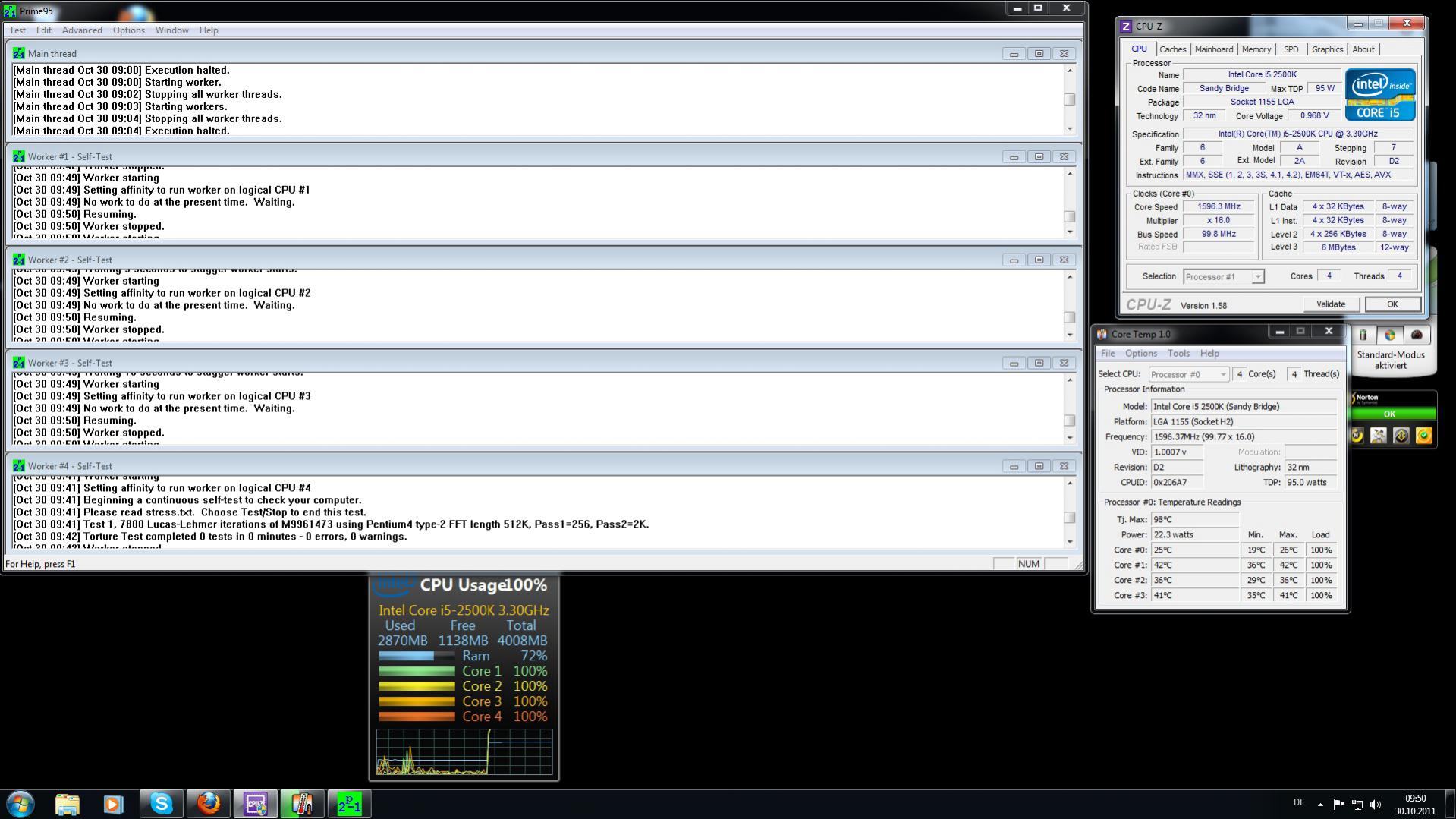Click the first yellow Norton gadget icon
The height and width of the screenshot is (819, 1456).
(1357, 436)
